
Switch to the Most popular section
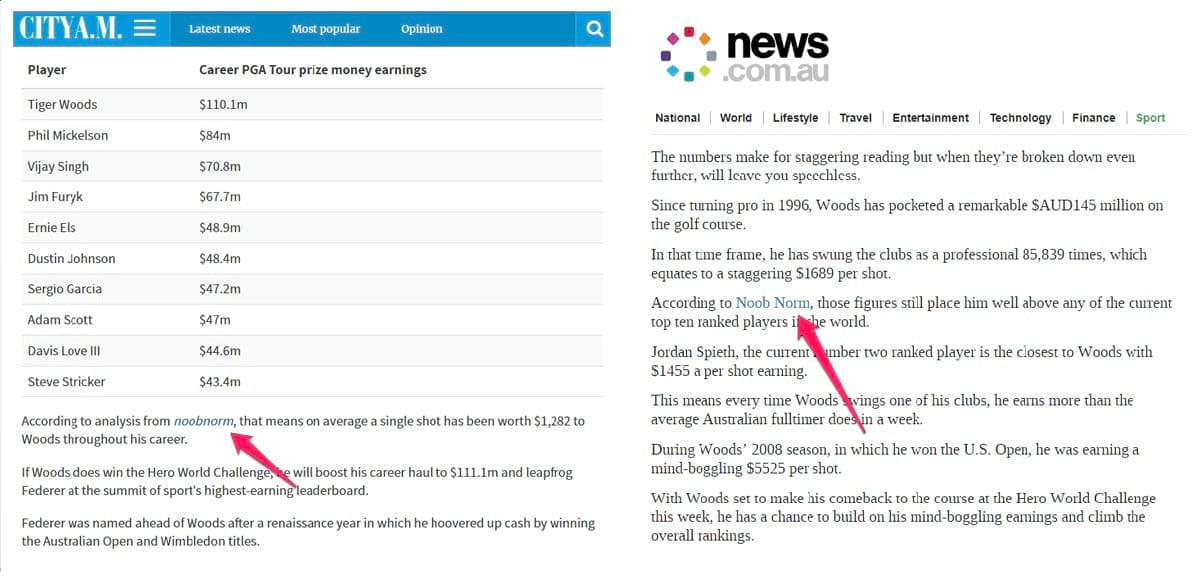point(325,29)
